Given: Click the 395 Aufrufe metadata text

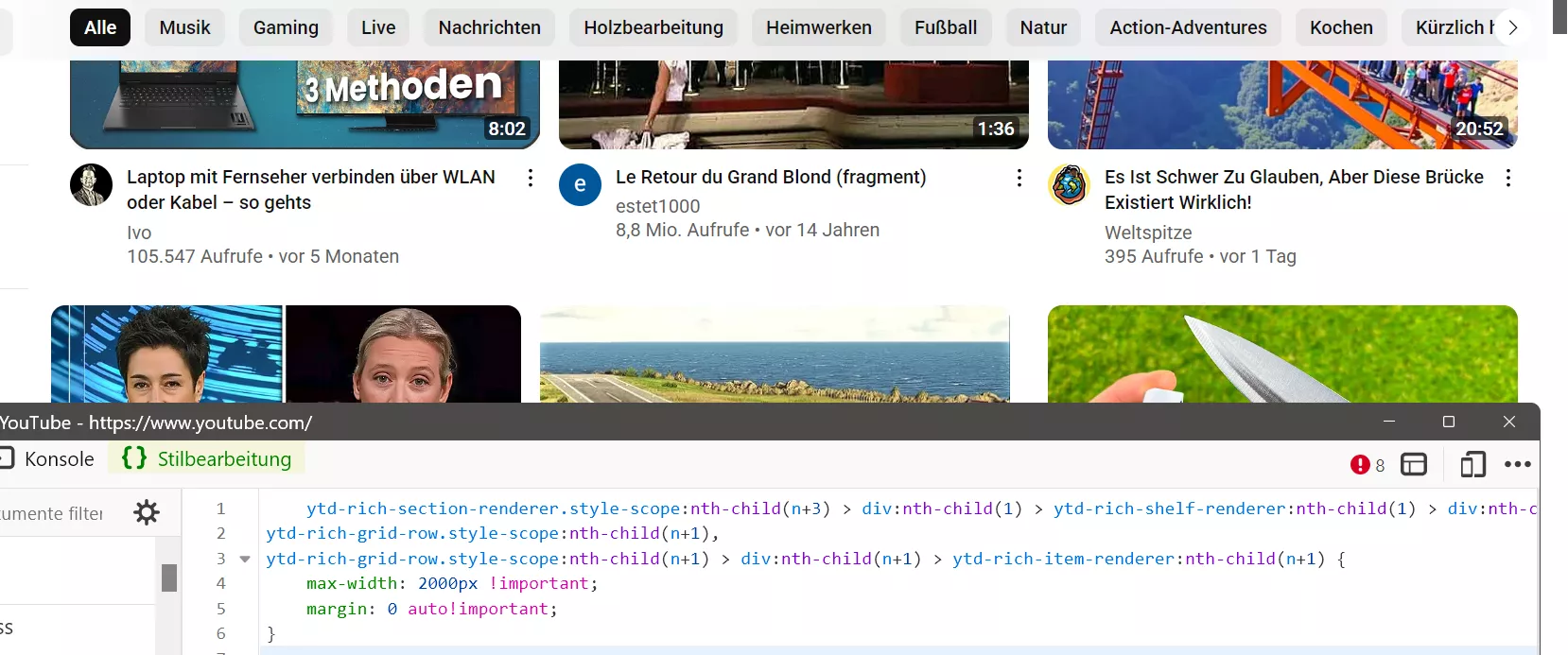Looking at the screenshot, I should 1154,257.
